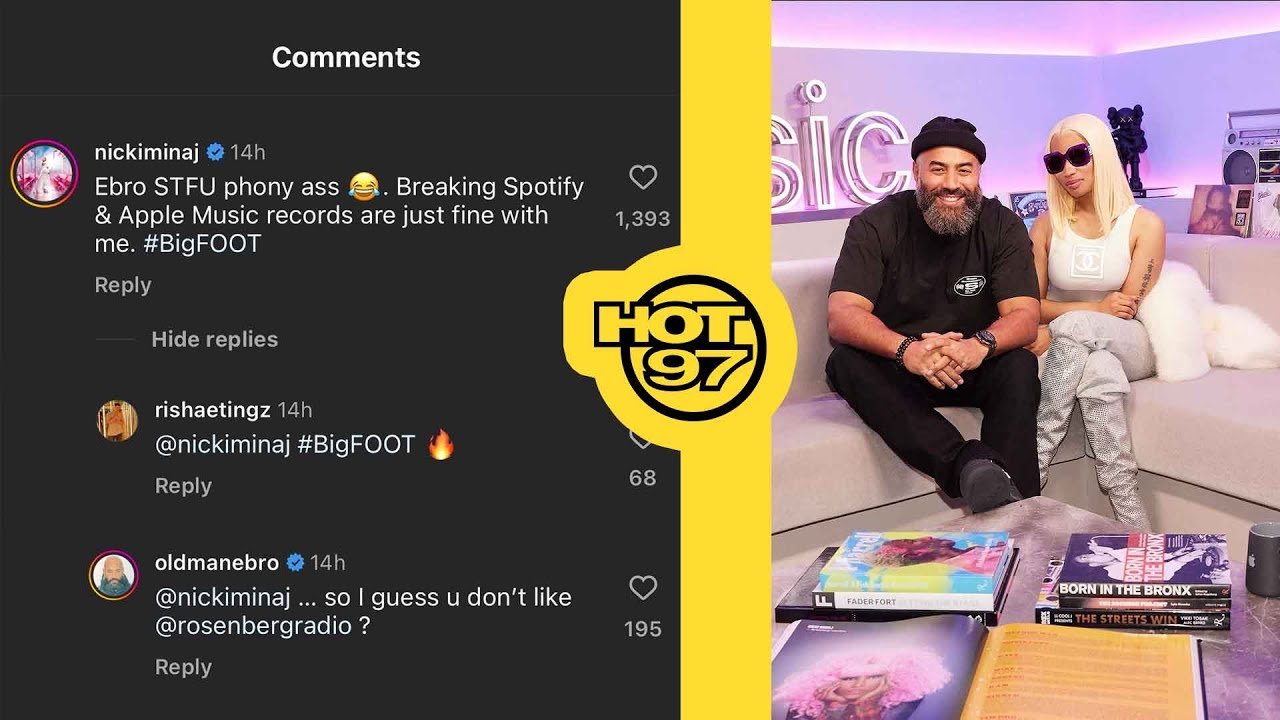
Task: Open nickiminaj profile picture avatar
Action: point(44,173)
